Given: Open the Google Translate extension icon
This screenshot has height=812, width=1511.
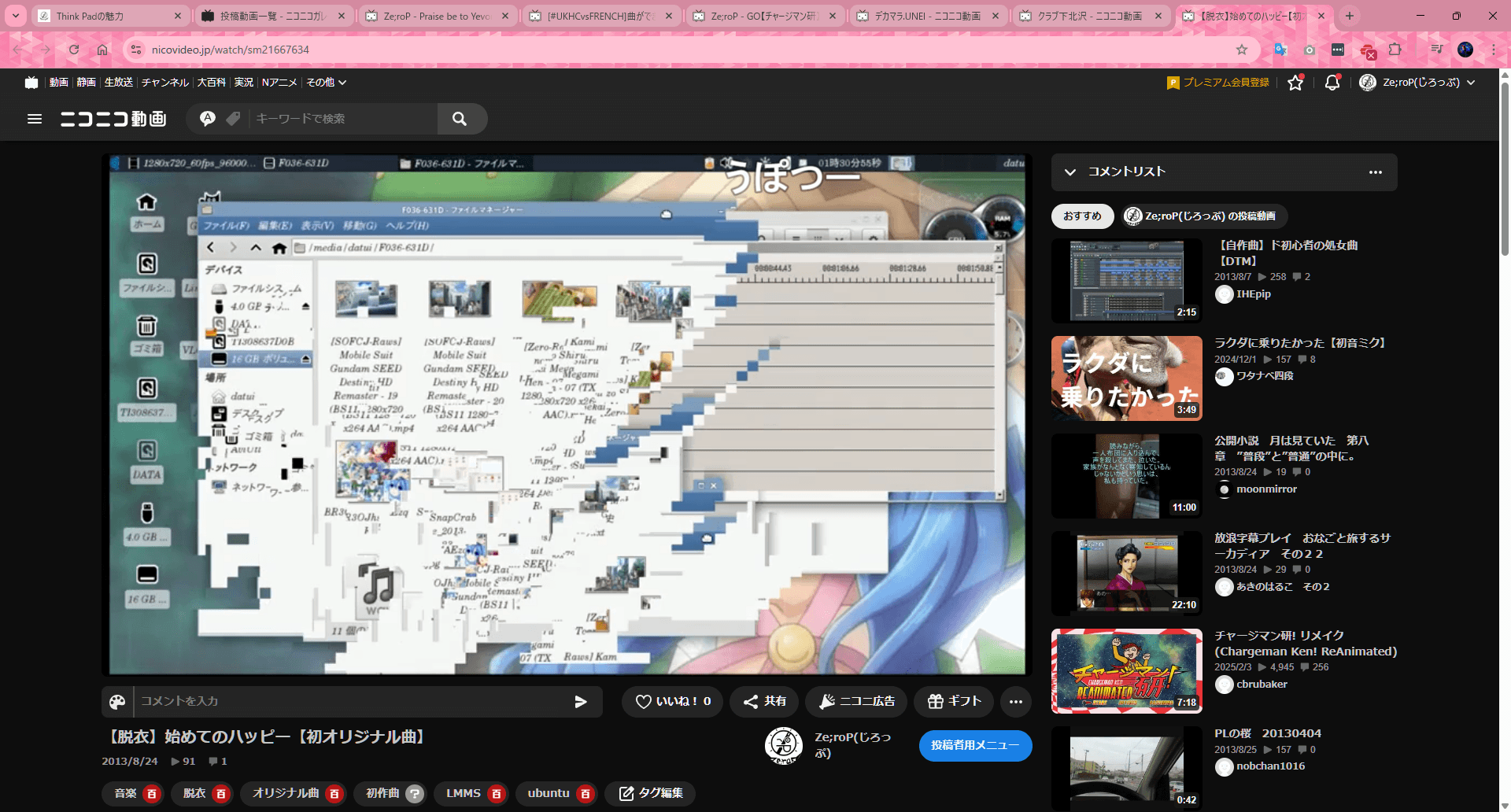Looking at the screenshot, I should tap(1280, 50).
